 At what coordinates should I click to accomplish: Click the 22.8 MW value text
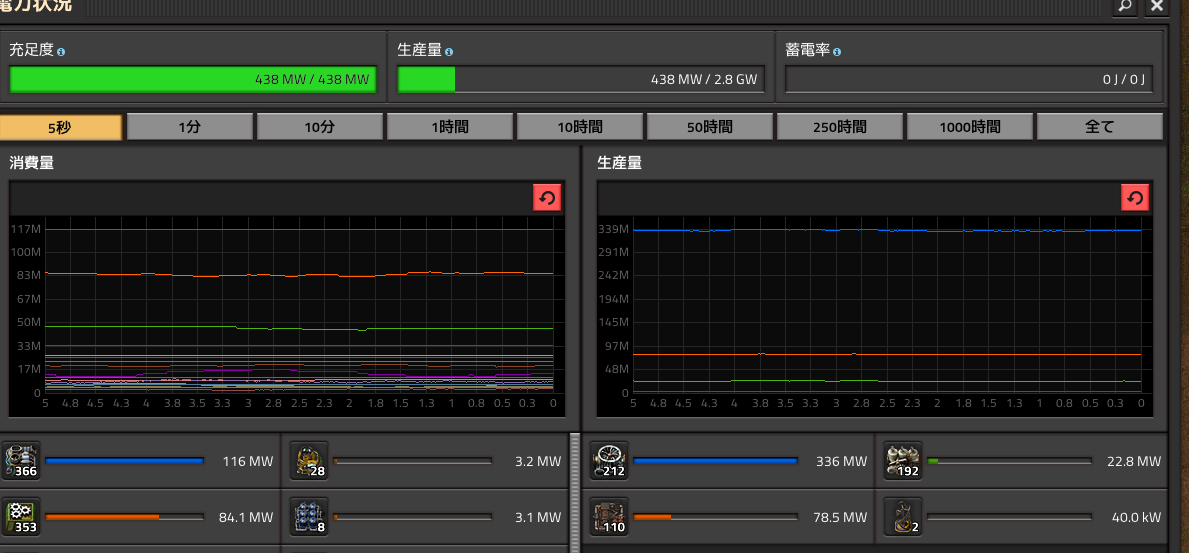[1134, 461]
